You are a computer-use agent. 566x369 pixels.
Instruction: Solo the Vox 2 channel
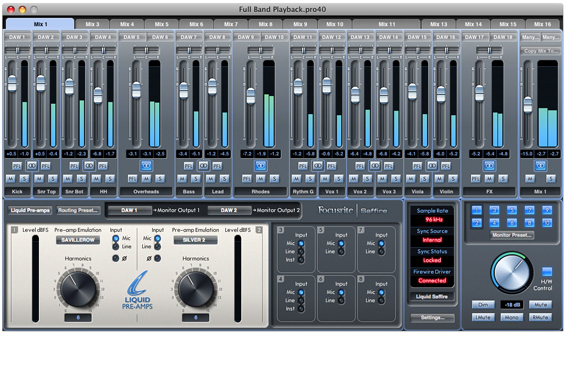pos(367,179)
